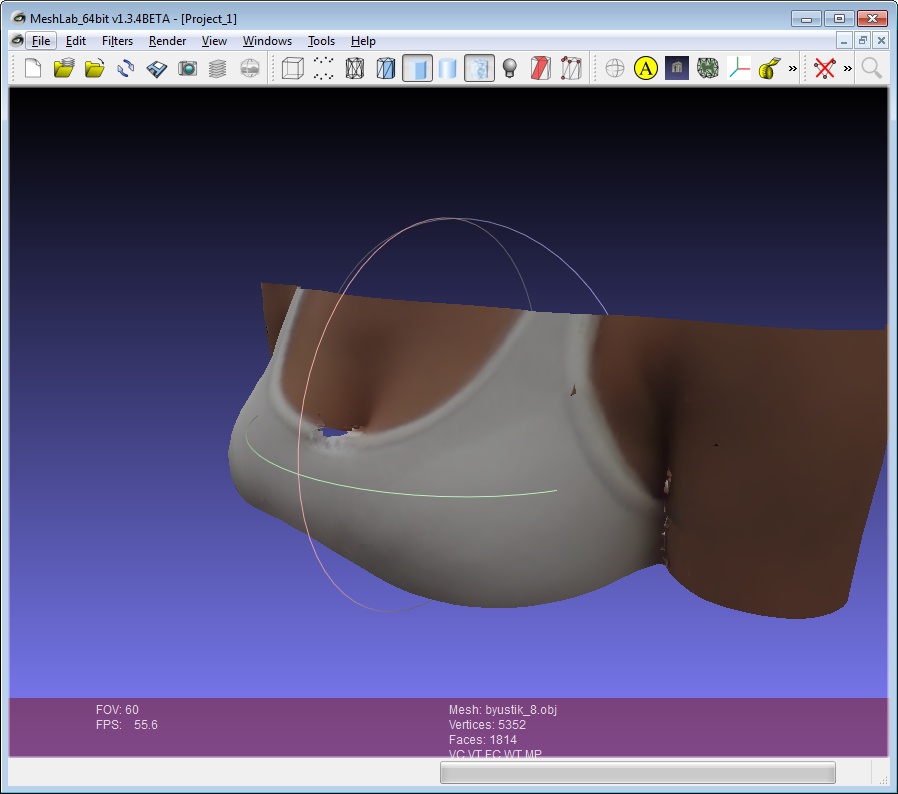Image resolution: width=898 pixels, height=794 pixels.
Task: Toggle the Light bulb on/off
Action: coord(510,68)
